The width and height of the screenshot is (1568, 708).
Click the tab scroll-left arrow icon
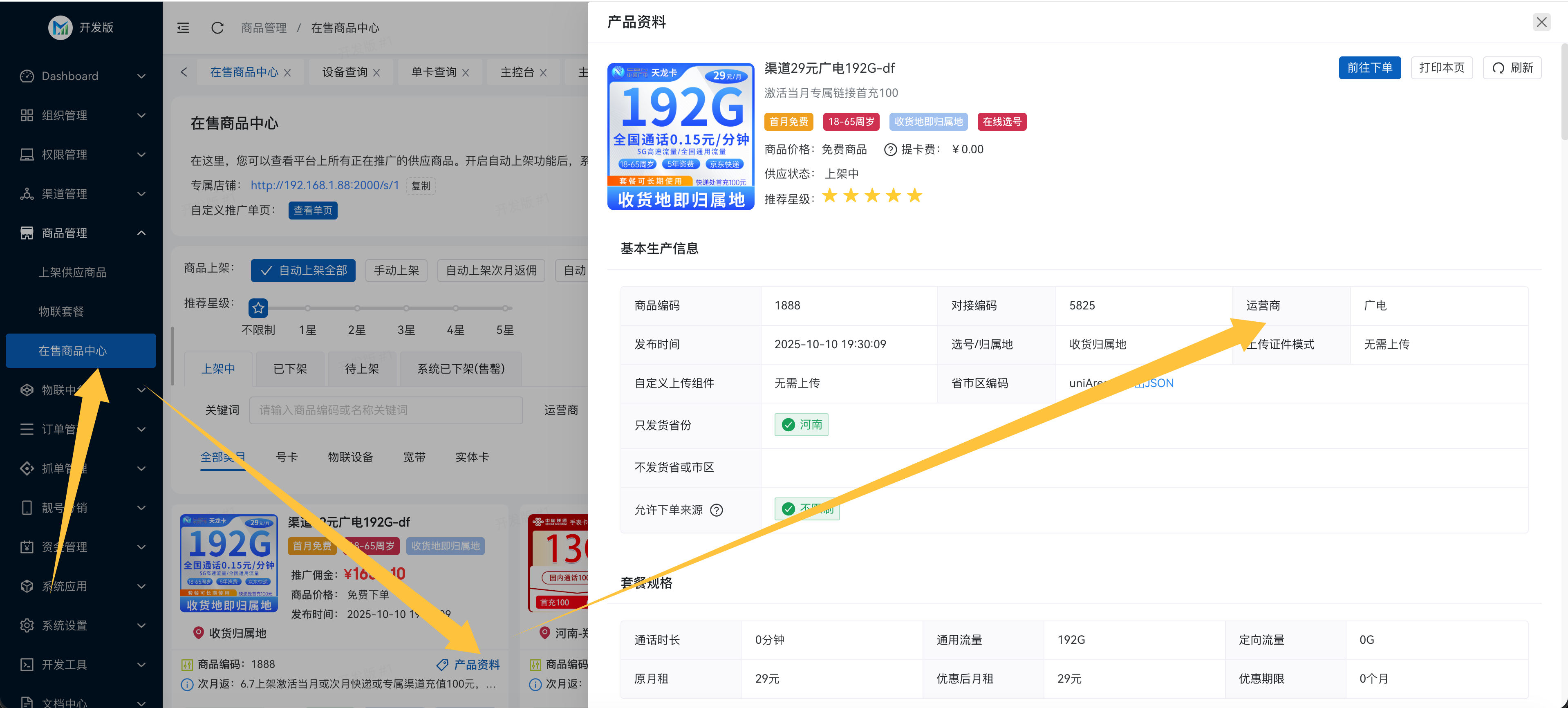[x=184, y=72]
